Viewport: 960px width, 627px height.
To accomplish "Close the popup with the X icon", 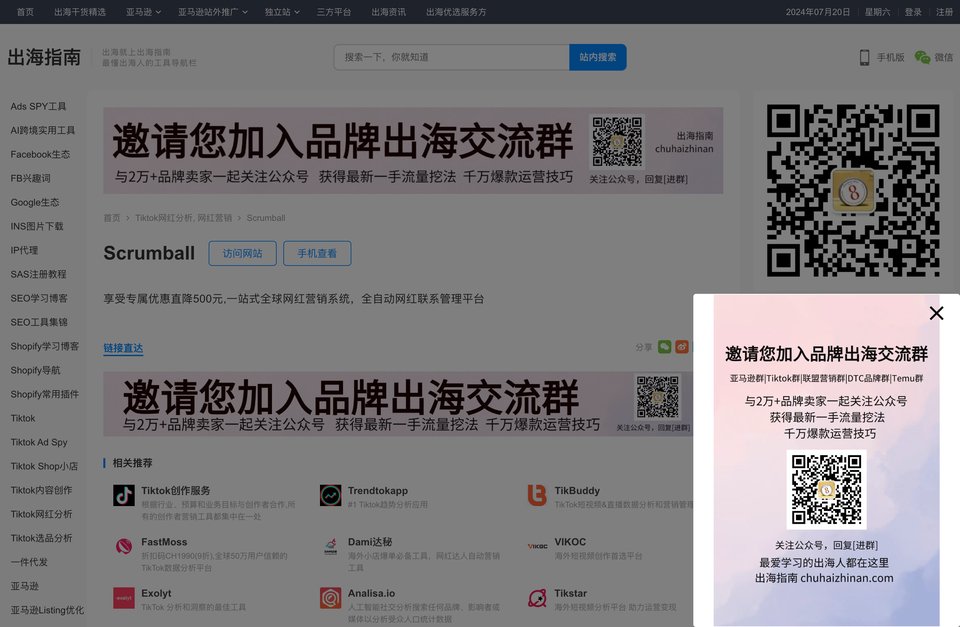I will tap(936, 314).
